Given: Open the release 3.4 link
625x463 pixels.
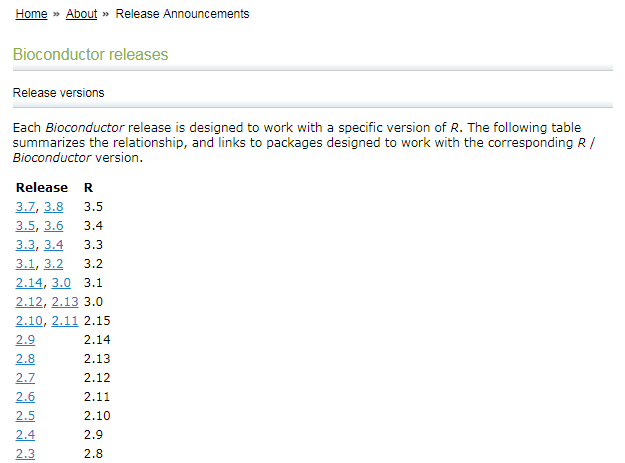Looking at the screenshot, I should (x=53, y=245).
